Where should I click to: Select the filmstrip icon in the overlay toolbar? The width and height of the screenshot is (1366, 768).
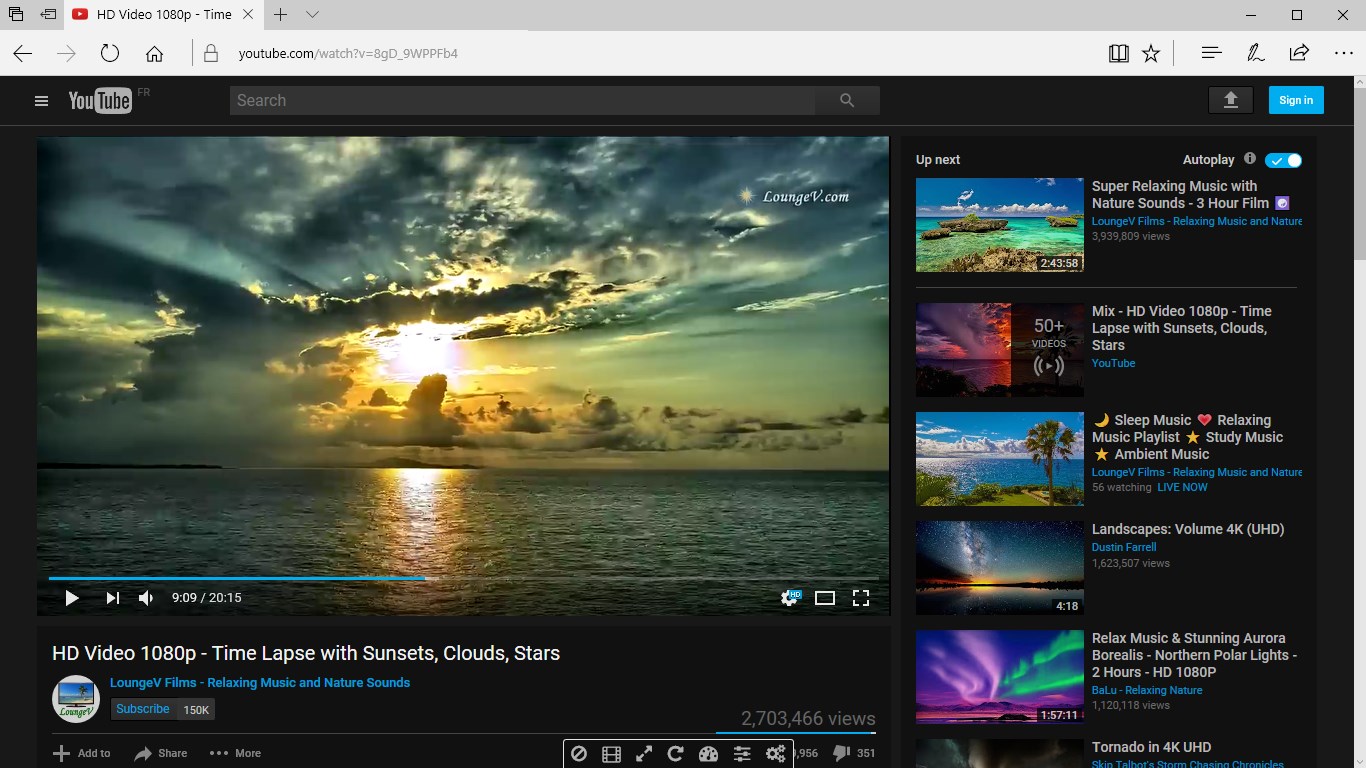tap(611, 753)
